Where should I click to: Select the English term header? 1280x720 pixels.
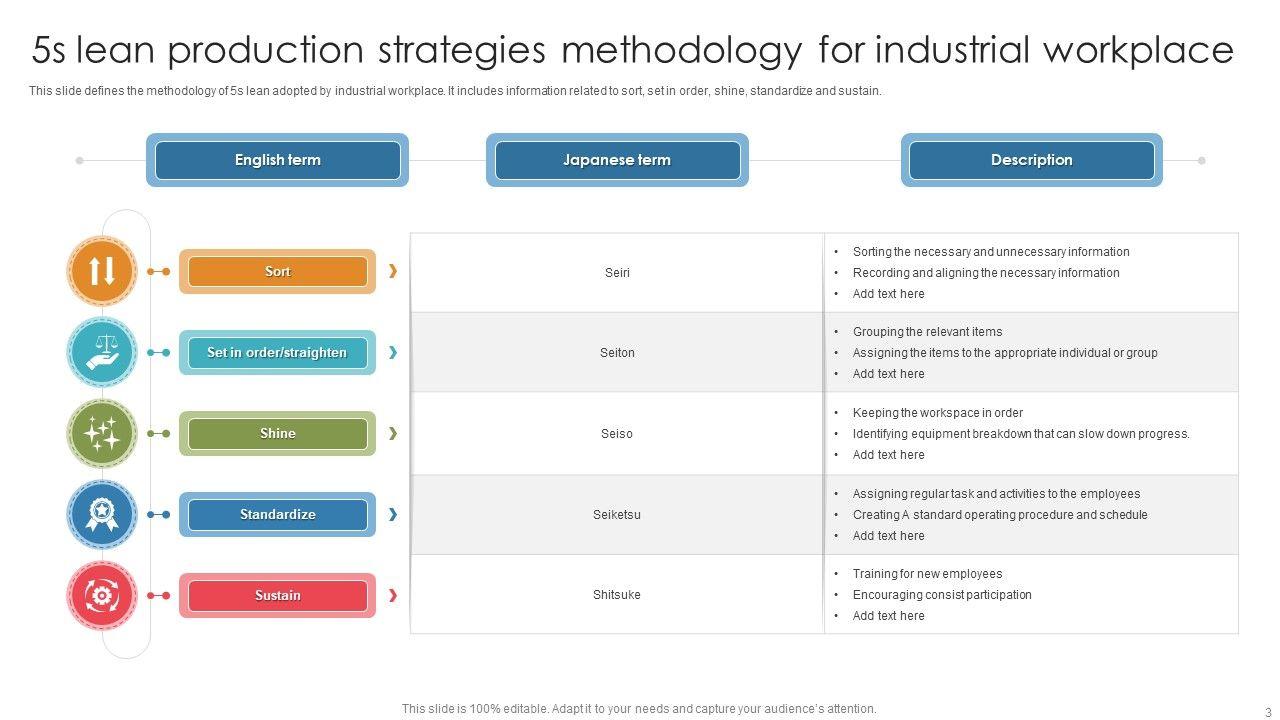click(277, 160)
